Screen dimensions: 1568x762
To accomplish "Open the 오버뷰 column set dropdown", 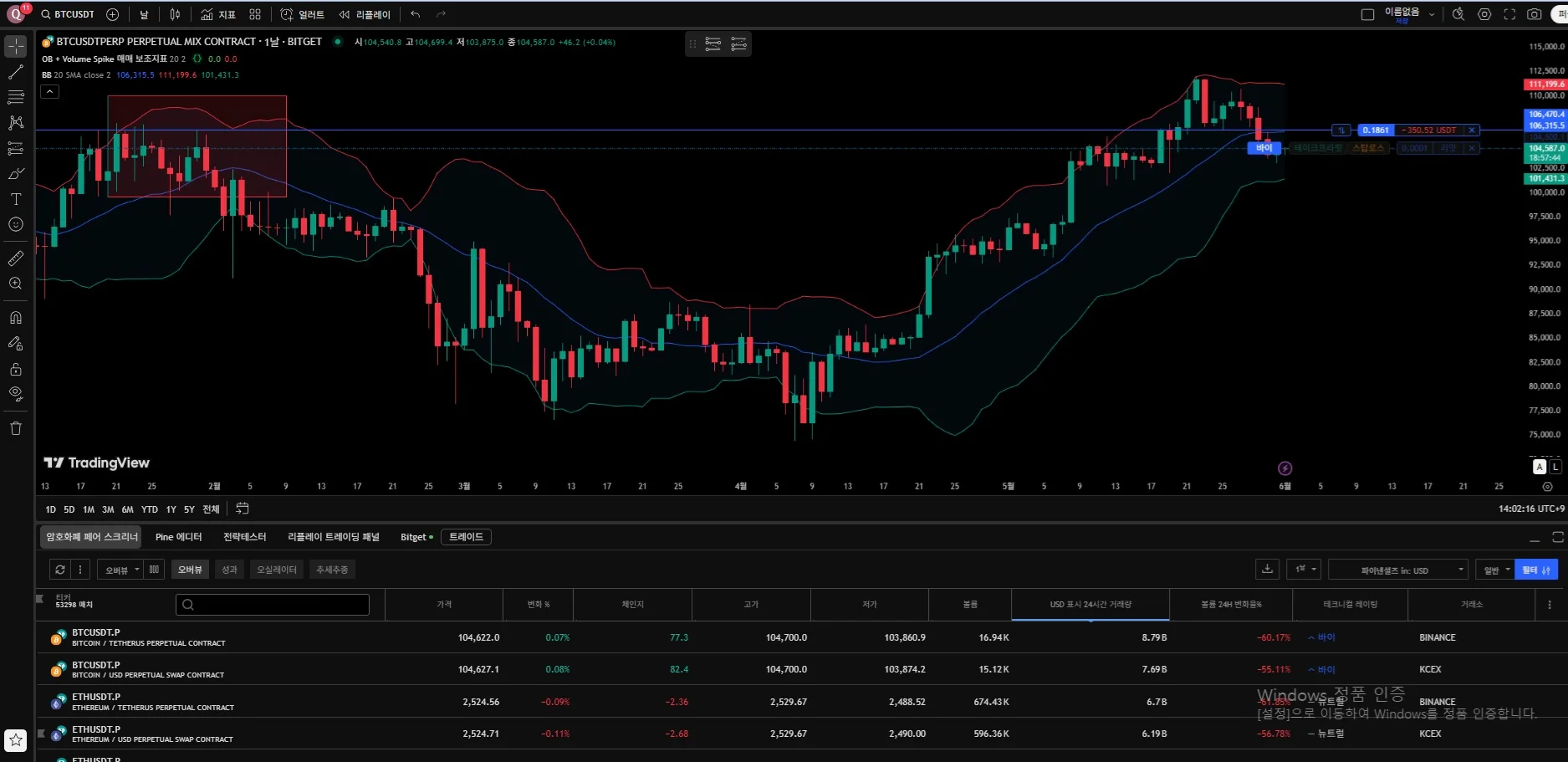I will [x=122, y=570].
